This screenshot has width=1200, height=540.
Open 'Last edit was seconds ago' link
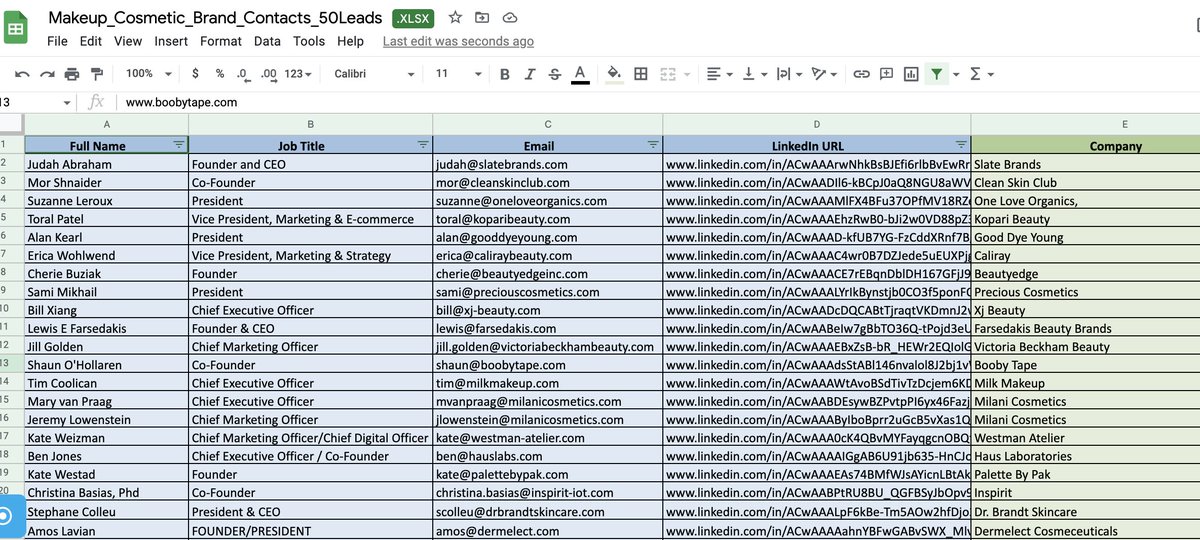458,41
